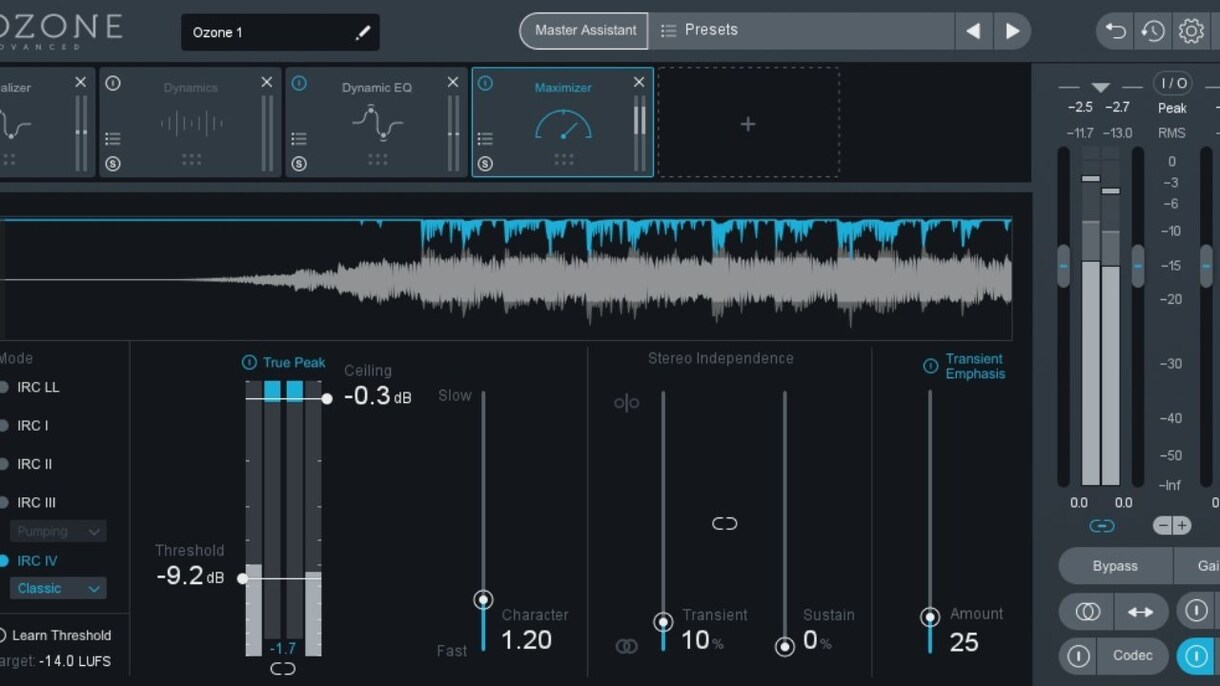Click the left input gain fader handle

pyautogui.click(x=1063, y=266)
